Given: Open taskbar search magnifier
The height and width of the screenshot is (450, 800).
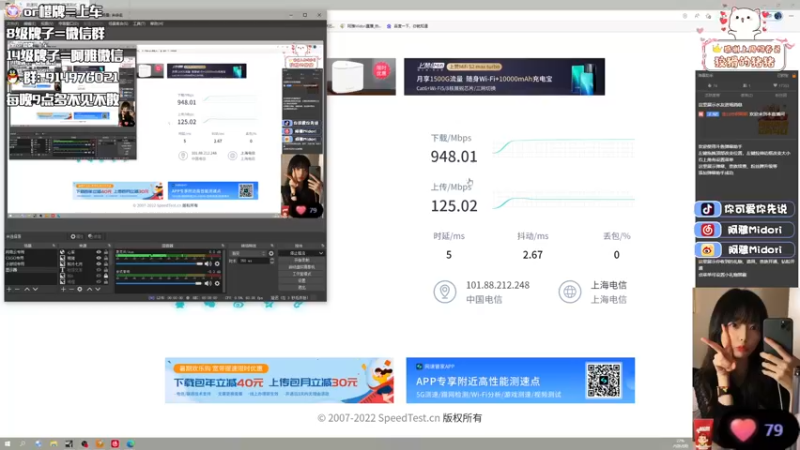Looking at the screenshot, I should coord(22,444).
